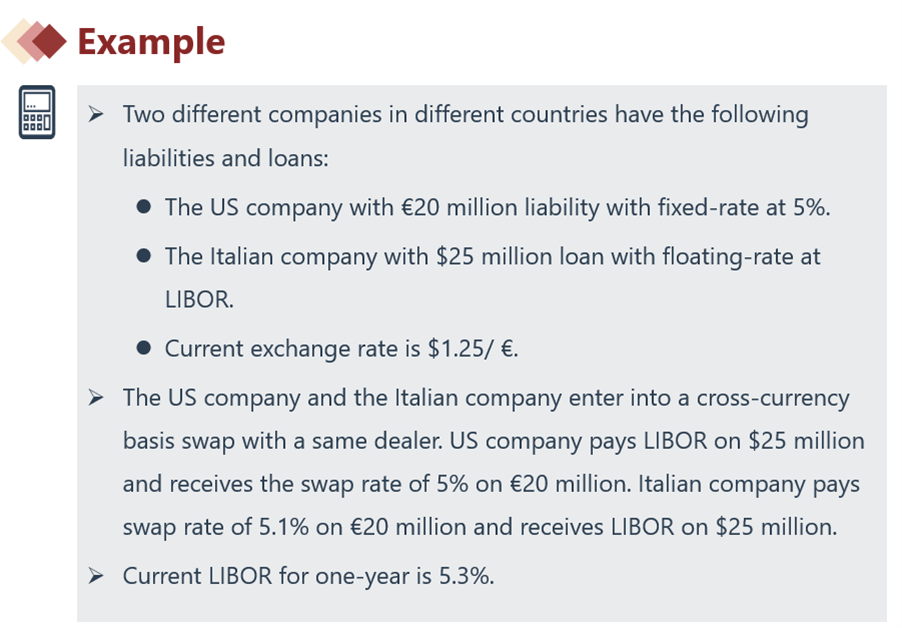Click the arrow bullet before 'The US company and'
902x628 pixels.
[x=96, y=398]
